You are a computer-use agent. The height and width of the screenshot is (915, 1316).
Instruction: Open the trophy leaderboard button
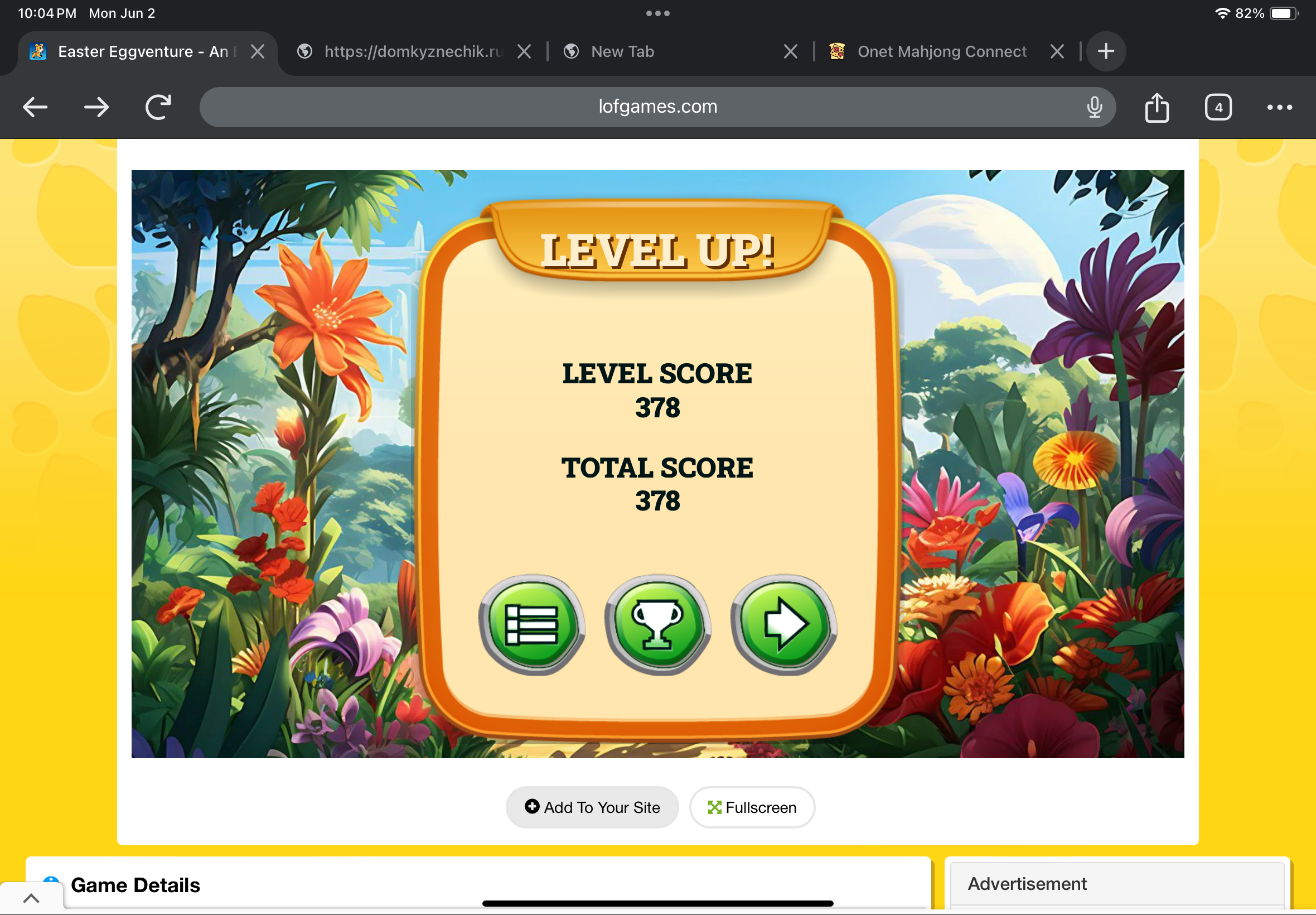pyautogui.click(x=657, y=624)
